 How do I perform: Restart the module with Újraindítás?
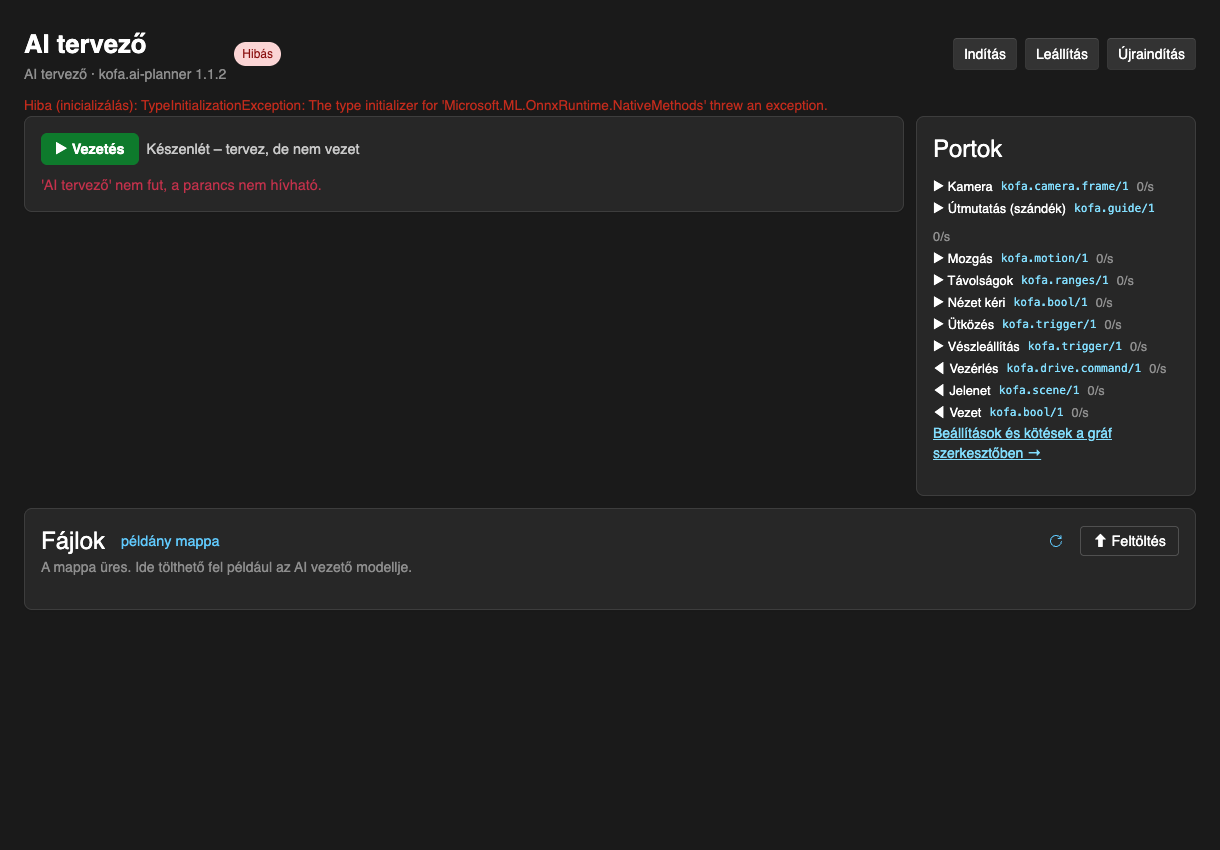point(1151,54)
